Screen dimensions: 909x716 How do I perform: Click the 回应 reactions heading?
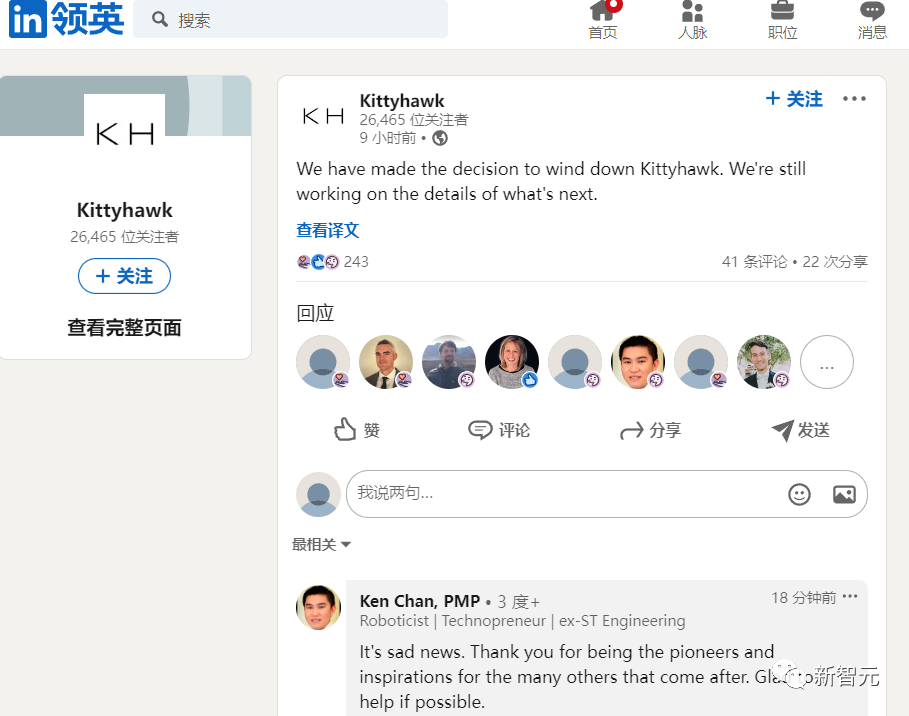tap(315, 314)
